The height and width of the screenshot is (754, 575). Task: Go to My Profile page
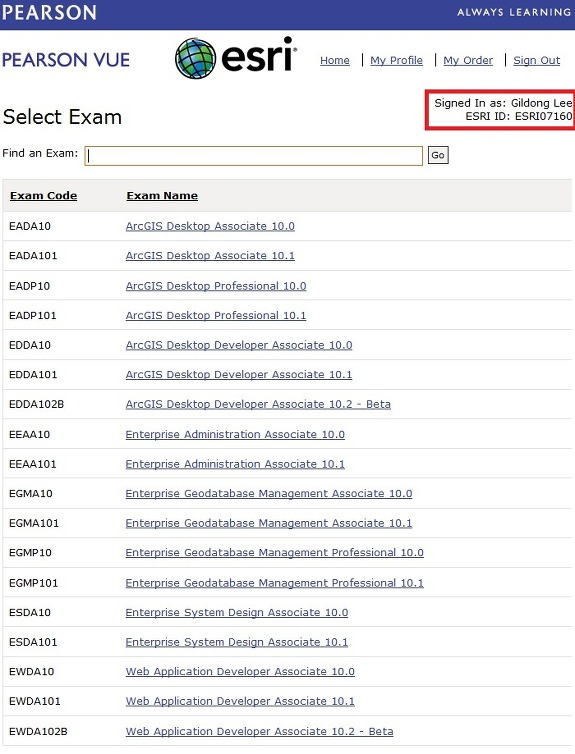click(x=396, y=61)
